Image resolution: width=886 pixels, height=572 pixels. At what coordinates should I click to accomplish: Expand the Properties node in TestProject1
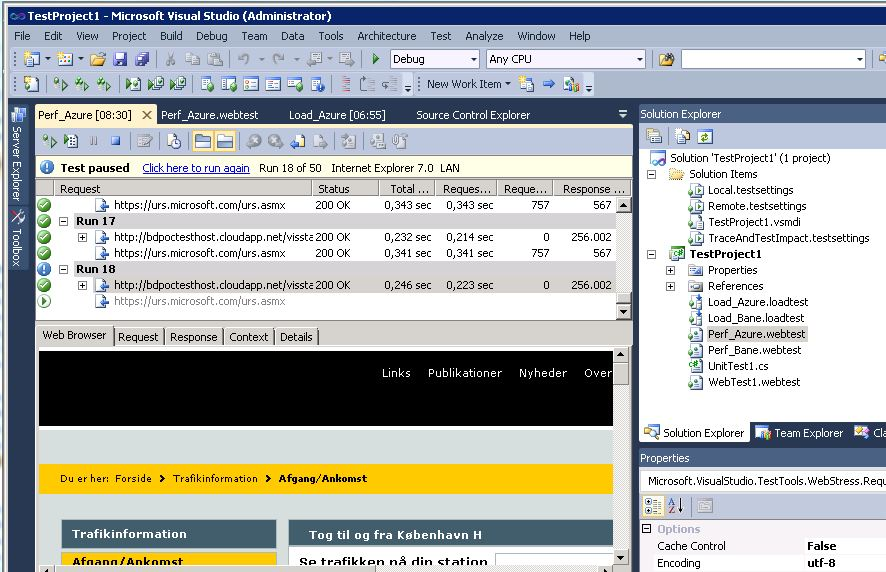coord(670,270)
